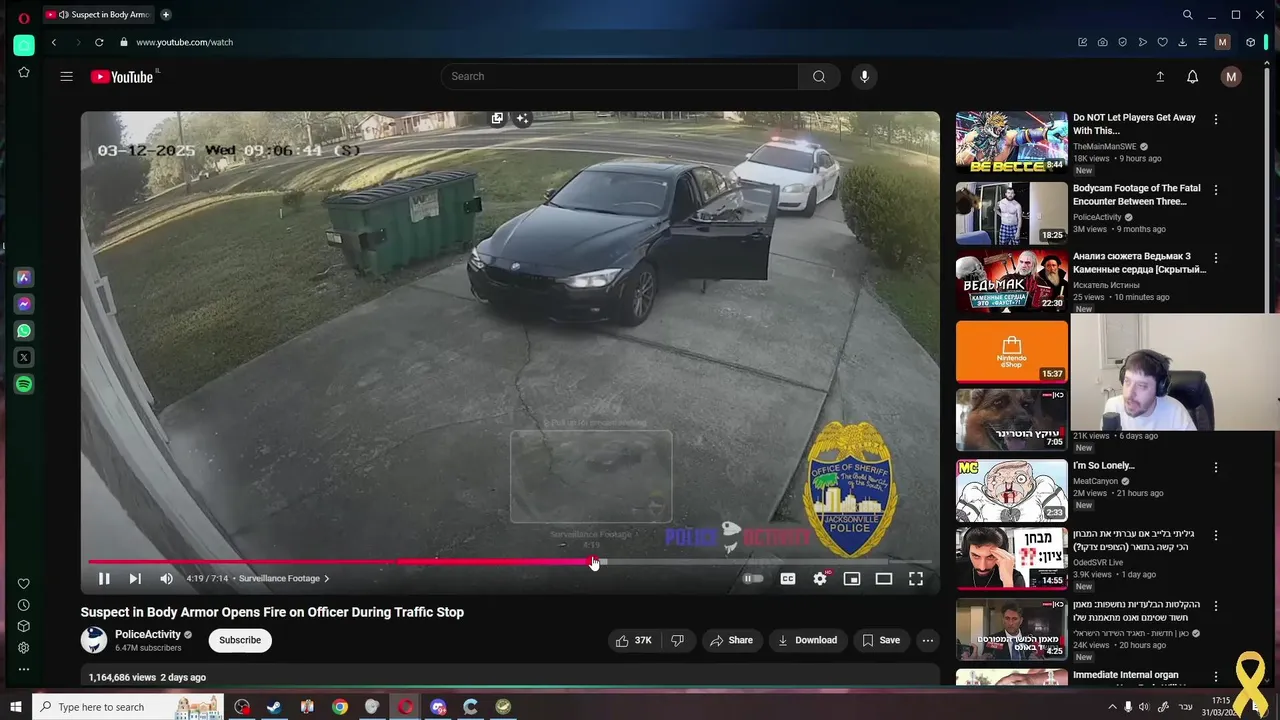Expand the Surveillance Footage chapter list
The image size is (1280, 720).
[284, 578]
